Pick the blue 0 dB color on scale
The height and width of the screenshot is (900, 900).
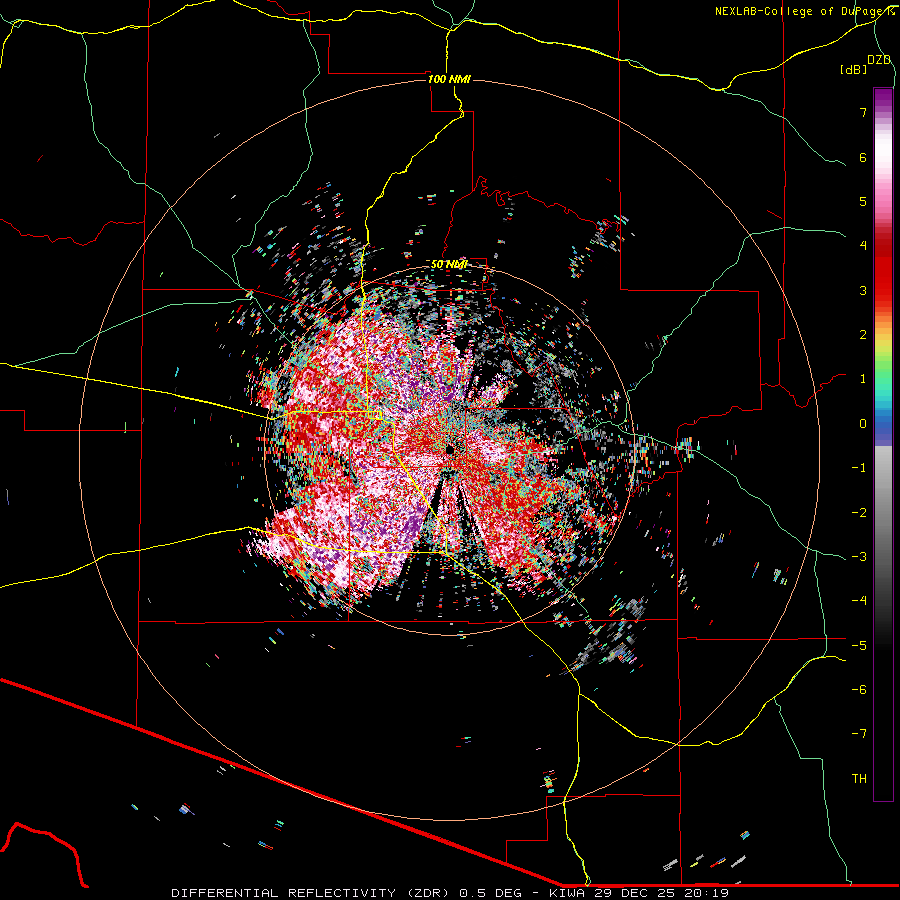(x=883, y=424)
